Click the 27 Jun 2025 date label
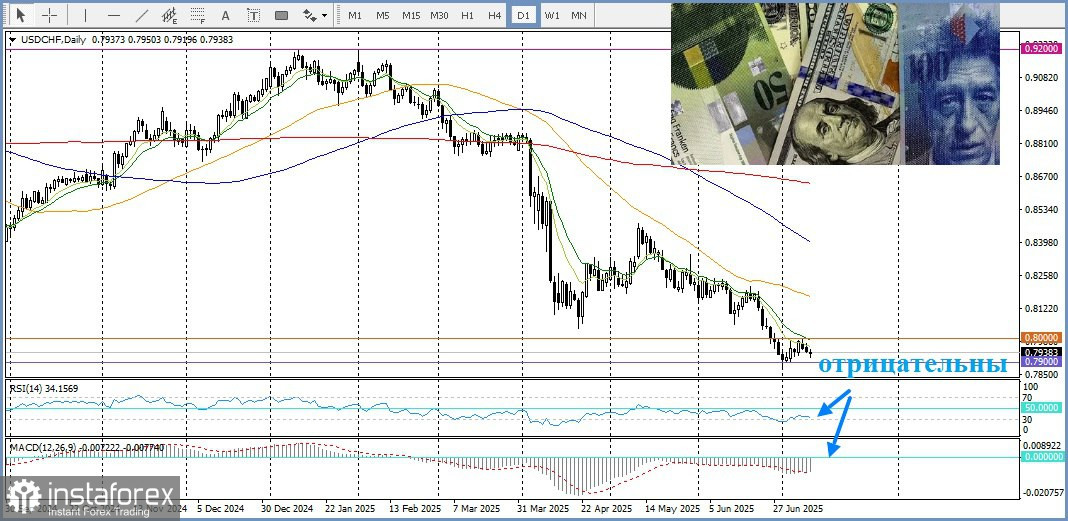The width and height of the screenshot is (1068, 521). pos(798,509)
